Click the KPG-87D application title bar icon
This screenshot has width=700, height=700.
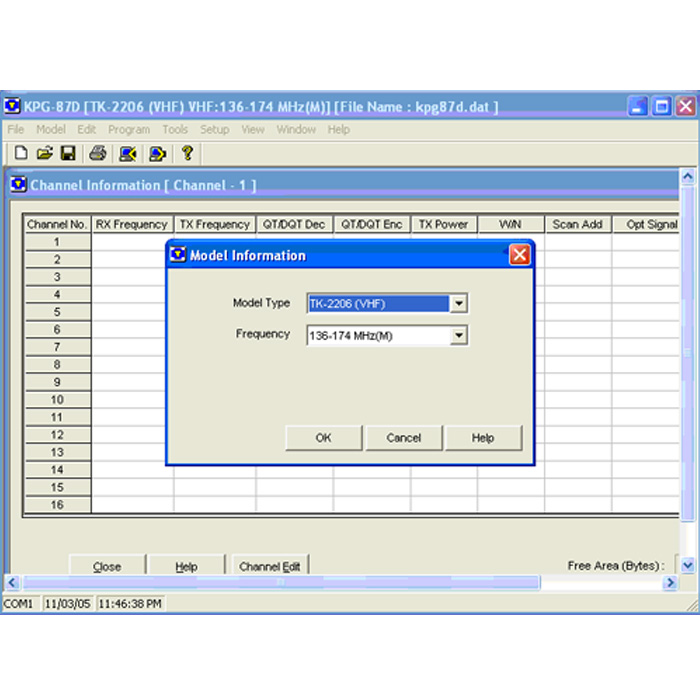12,106
